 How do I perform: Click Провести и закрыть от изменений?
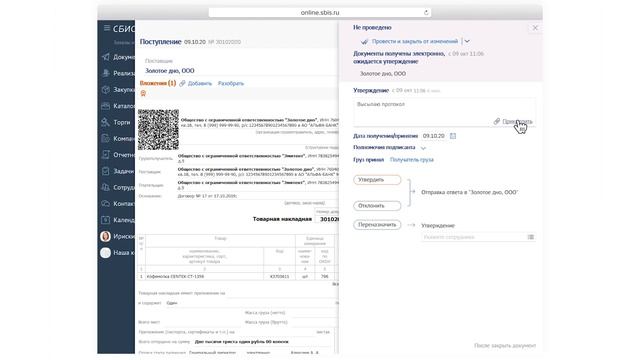415,41
